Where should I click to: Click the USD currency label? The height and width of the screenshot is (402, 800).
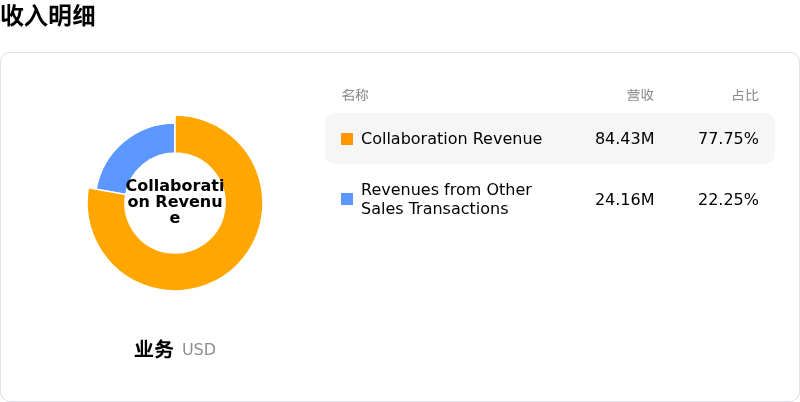pos(199,349)
